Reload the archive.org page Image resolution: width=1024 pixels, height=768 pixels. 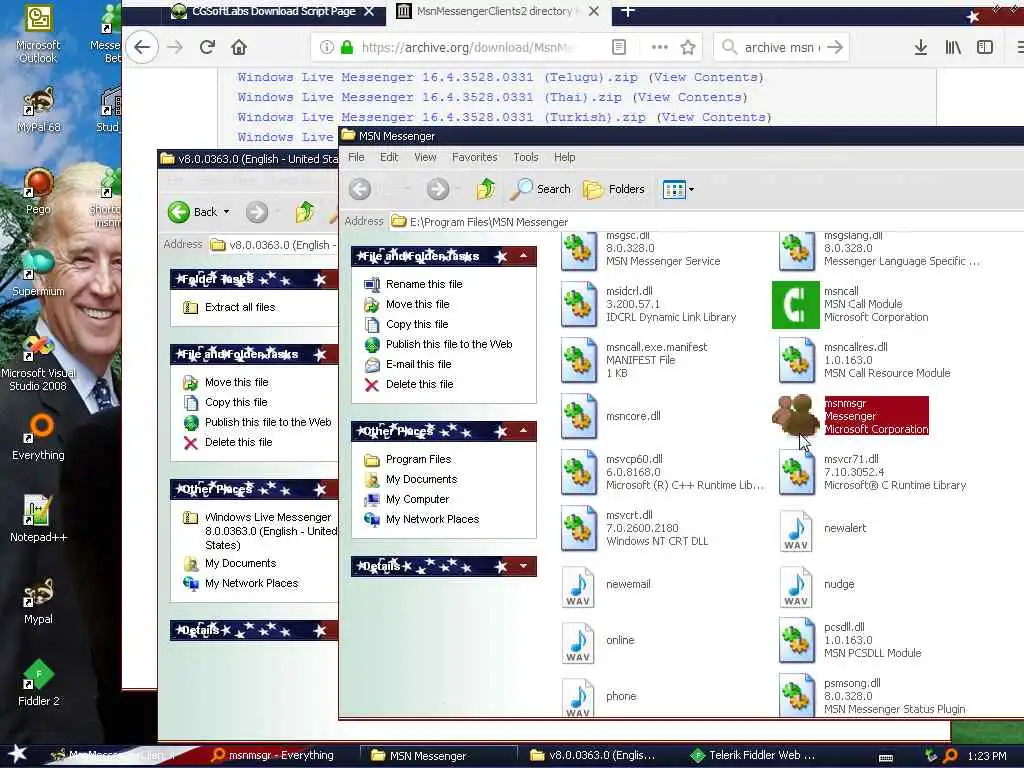click(x=207, y=47)
